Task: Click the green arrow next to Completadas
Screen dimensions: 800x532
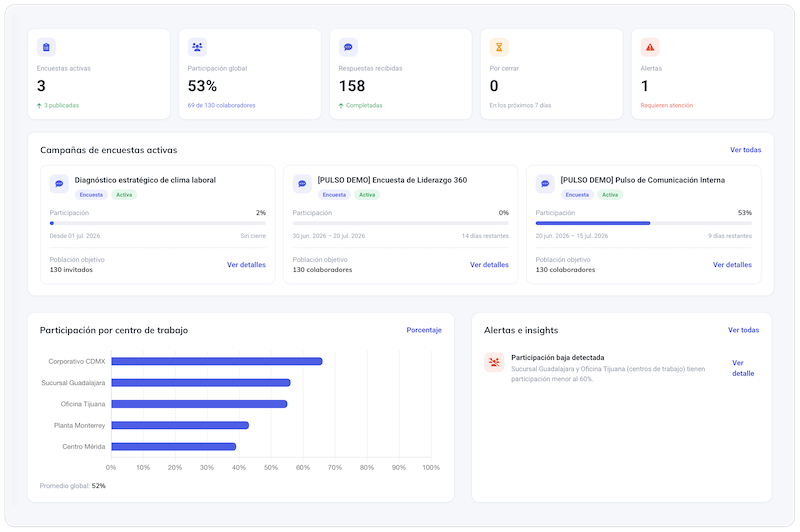Action: 341,106
